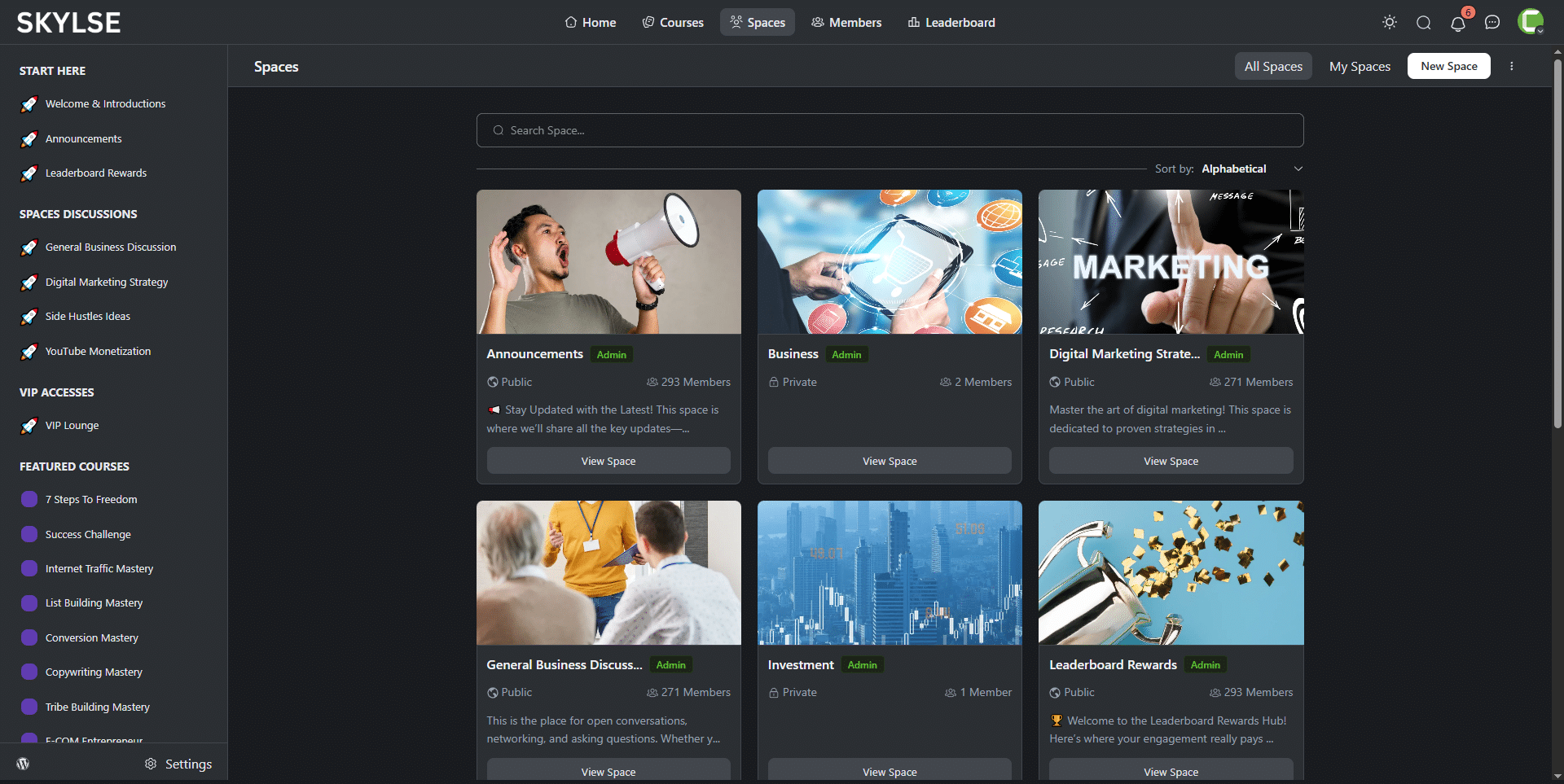Click the New Space button
1564x784 pixels.
click(1448, 66)
